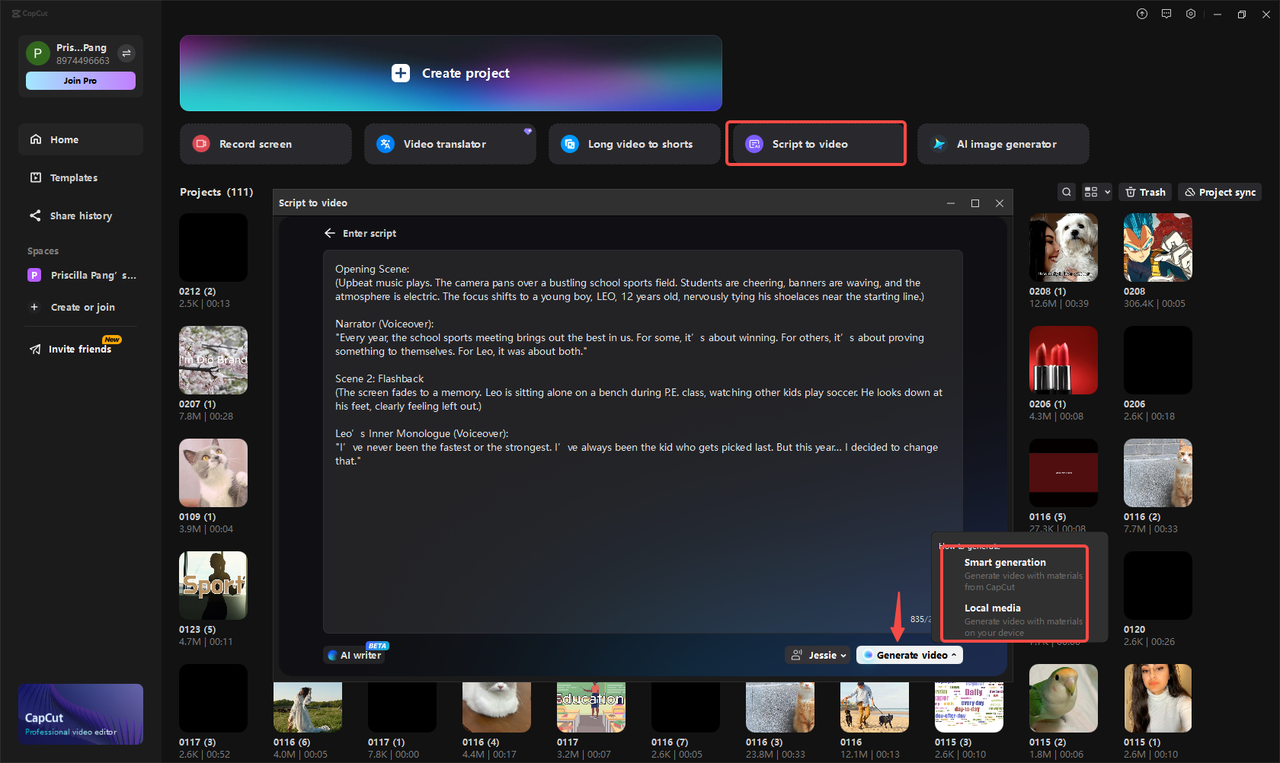Click Create or join under Spaces
This screenshot has height=763, width=1280.
point(81,307)
